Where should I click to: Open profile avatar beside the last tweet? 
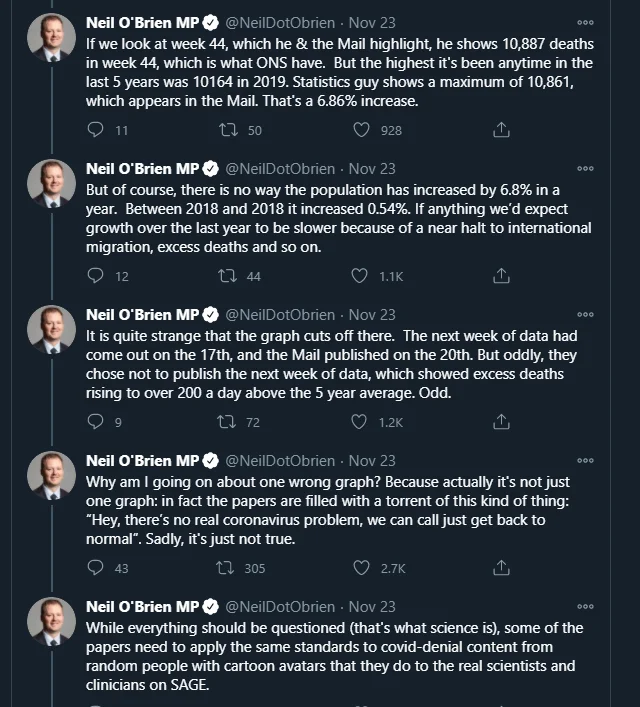coord(51,621)
